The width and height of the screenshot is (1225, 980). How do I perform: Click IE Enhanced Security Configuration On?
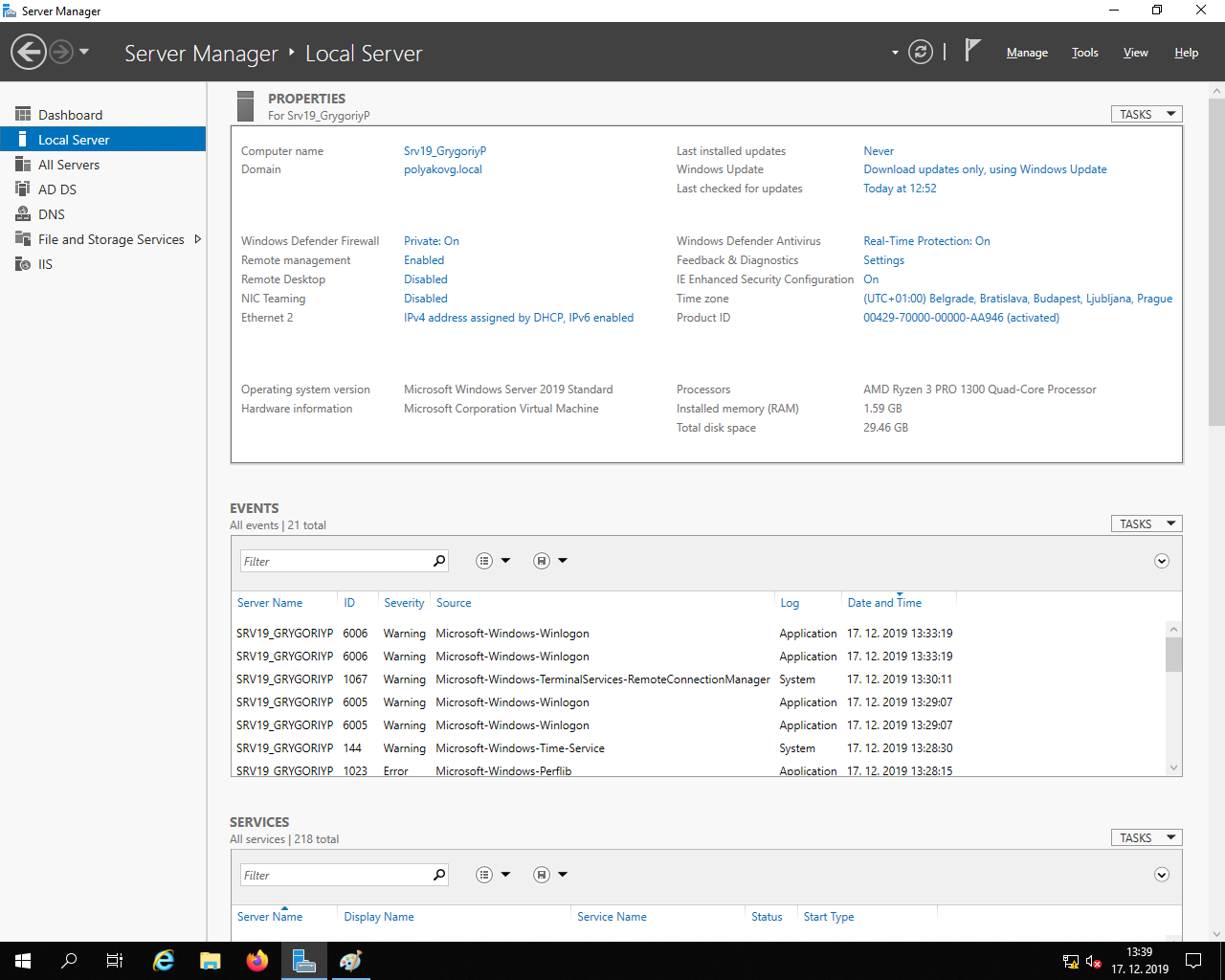pyautogui.click(x=871, y=279)
